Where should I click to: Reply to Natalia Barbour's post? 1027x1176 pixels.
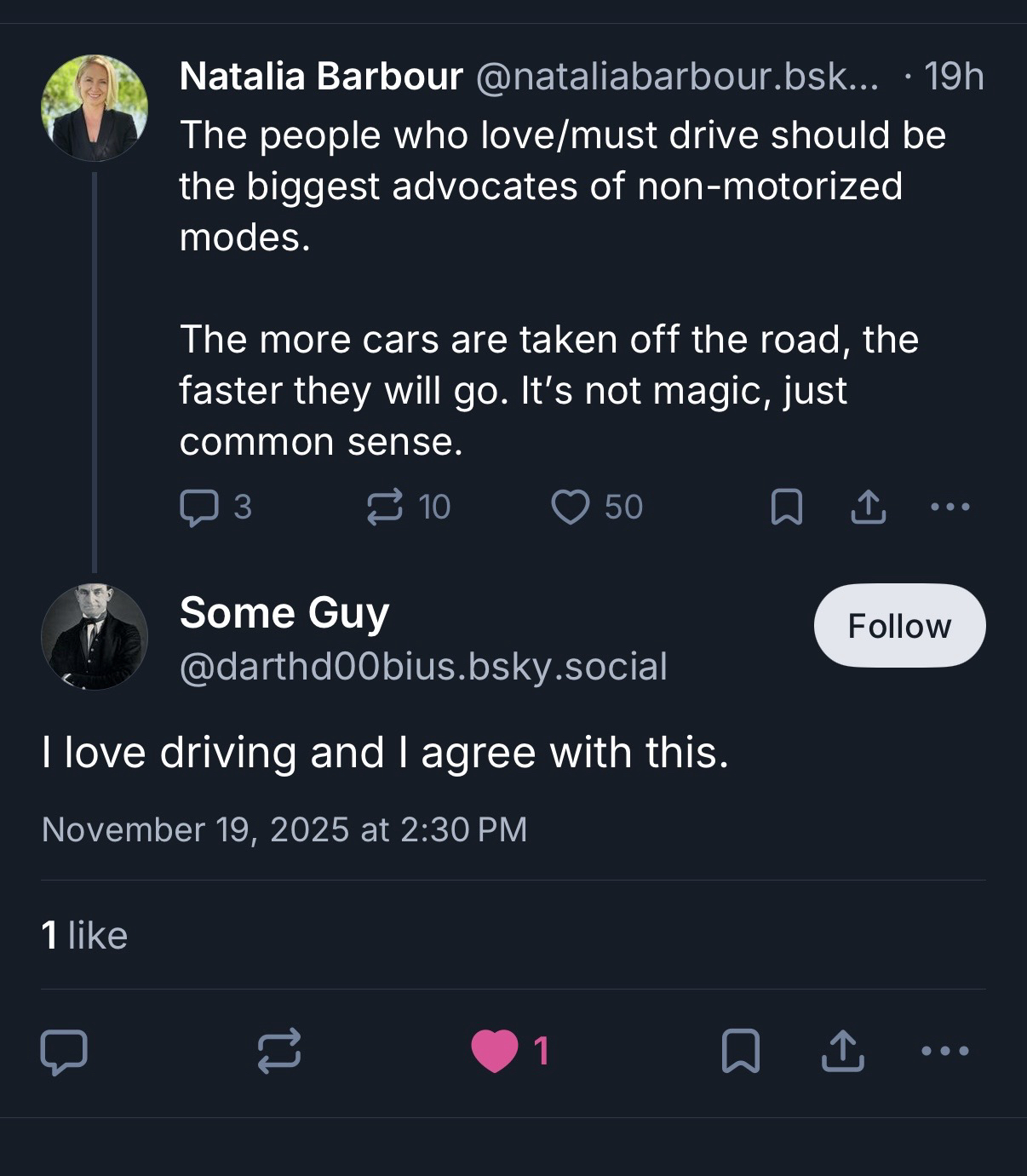(198, 508)
